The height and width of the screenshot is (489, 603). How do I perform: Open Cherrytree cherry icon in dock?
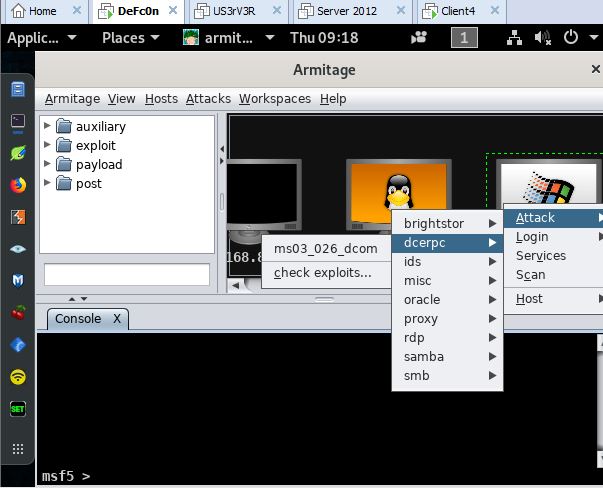(18, 313)
